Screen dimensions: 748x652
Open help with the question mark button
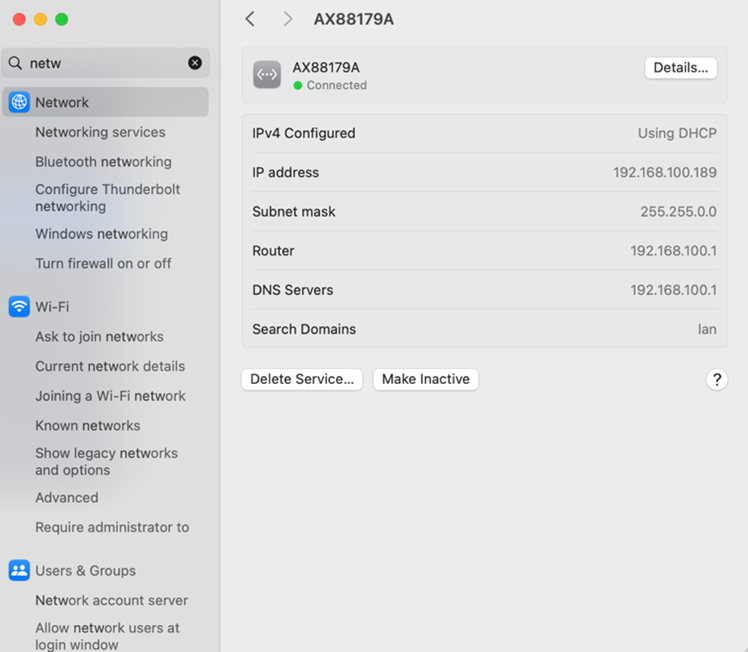point(716,379)
